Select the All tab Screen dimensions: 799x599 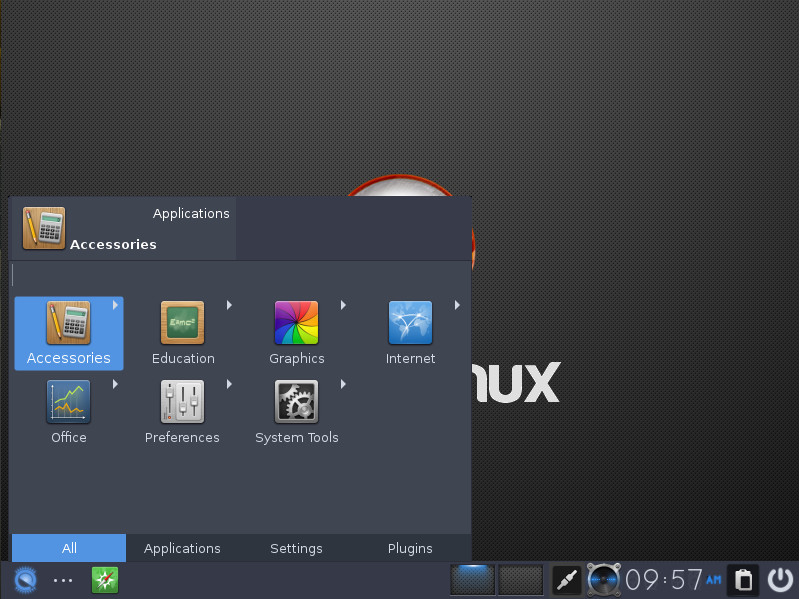tap(69, 548)
